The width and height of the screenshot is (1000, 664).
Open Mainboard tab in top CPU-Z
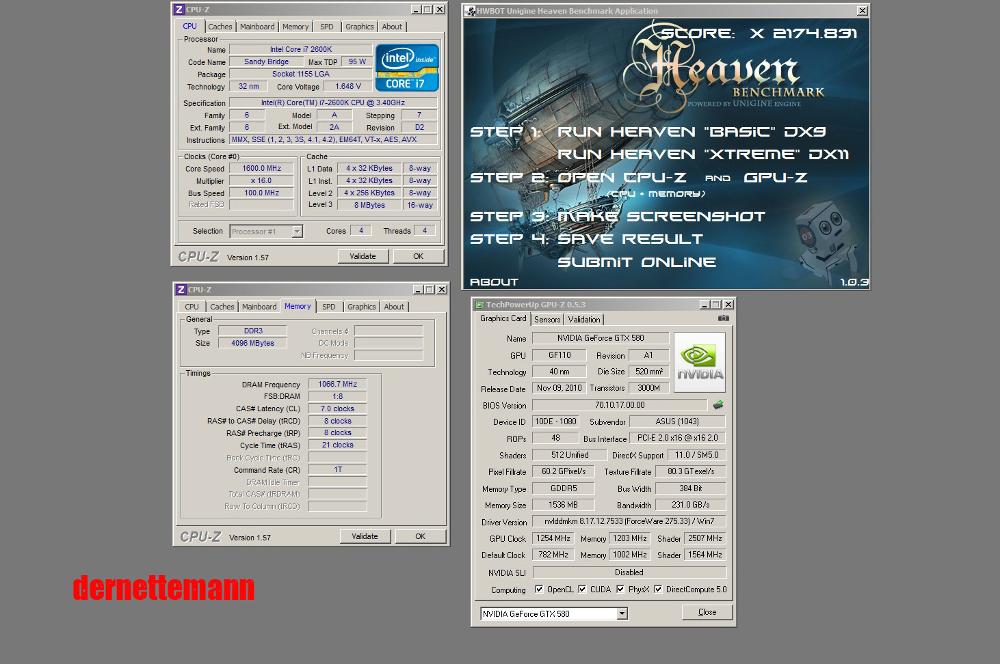[x=257, y=27]
